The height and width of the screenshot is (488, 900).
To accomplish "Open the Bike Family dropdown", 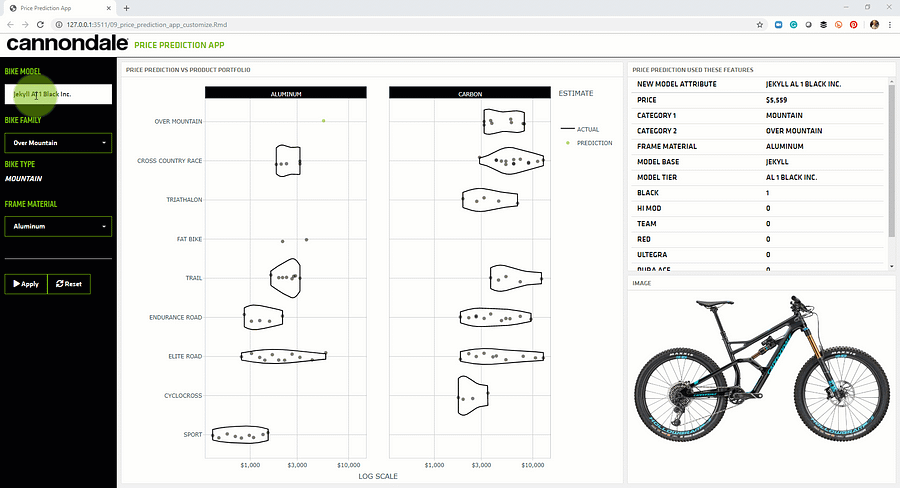I will coord(58,143).
